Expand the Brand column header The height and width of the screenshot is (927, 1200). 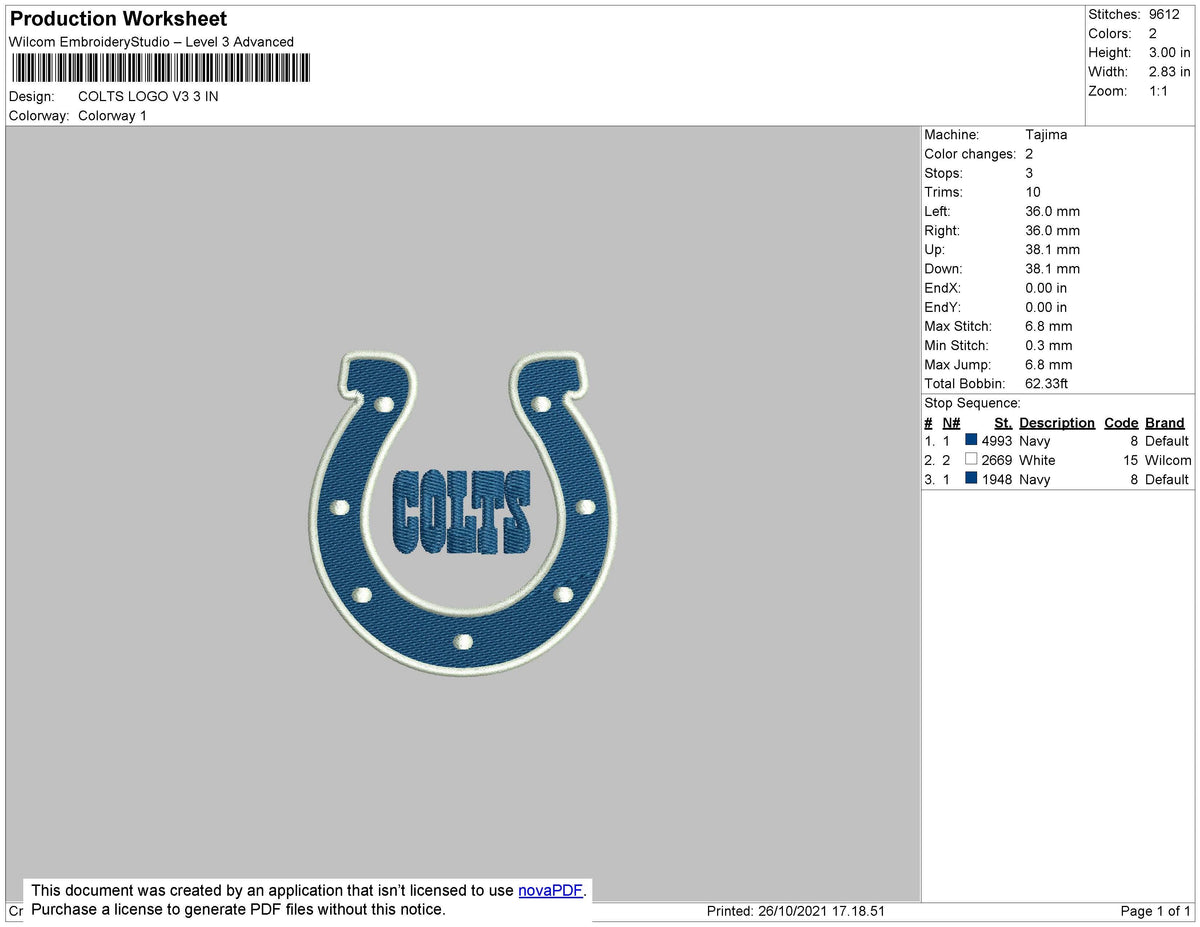pos(1165,422)
